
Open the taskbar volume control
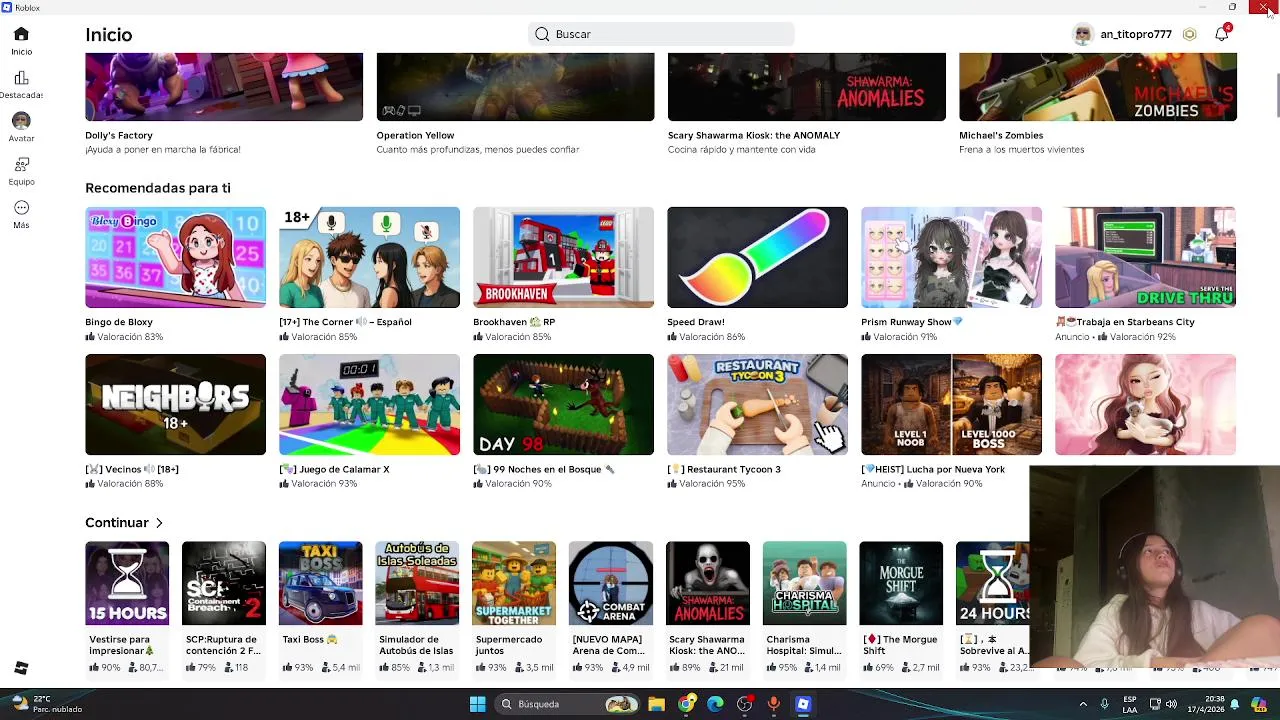coord(1171,704)
